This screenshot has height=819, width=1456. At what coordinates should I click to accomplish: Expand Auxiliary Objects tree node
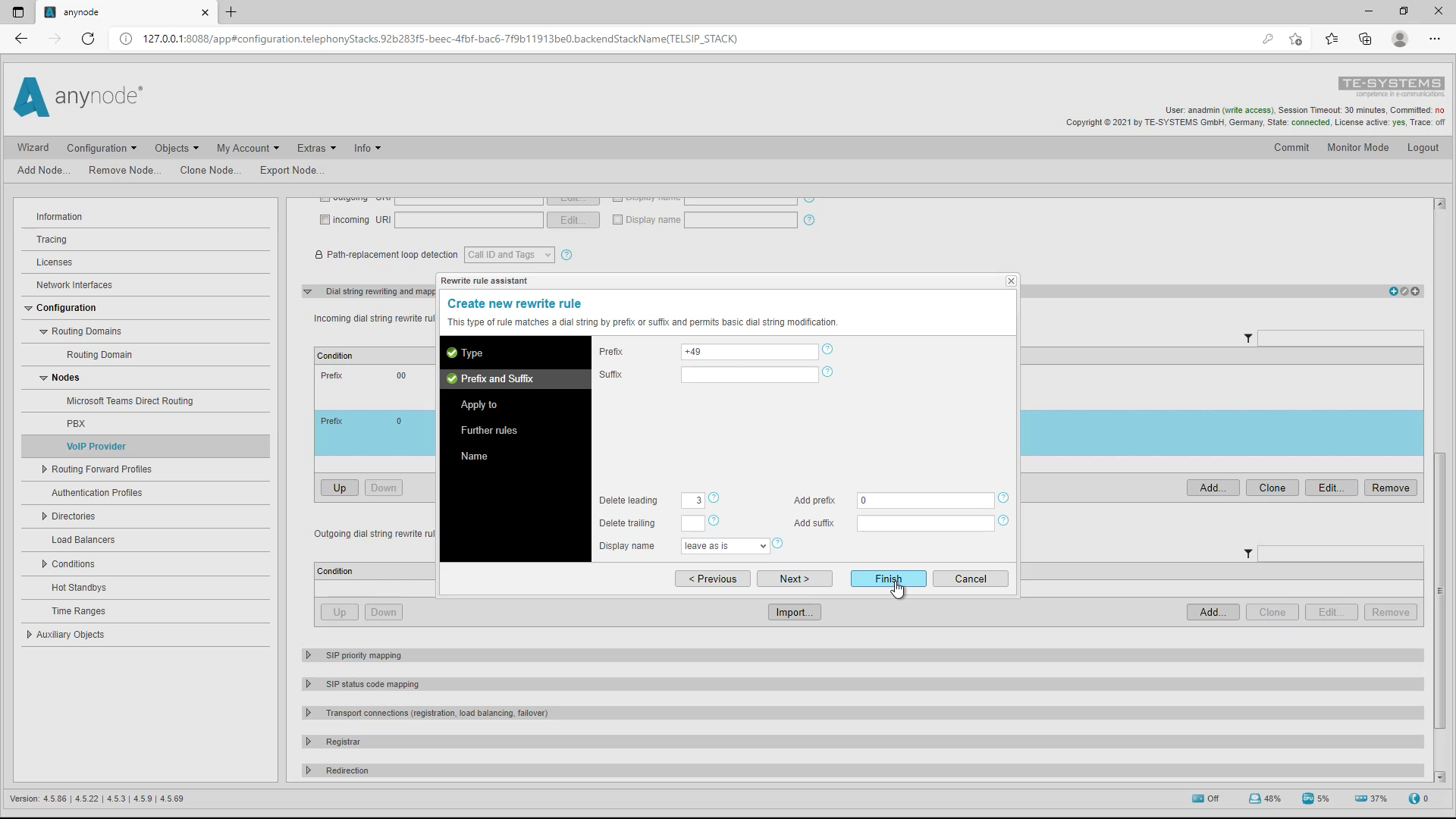(29, 635)
